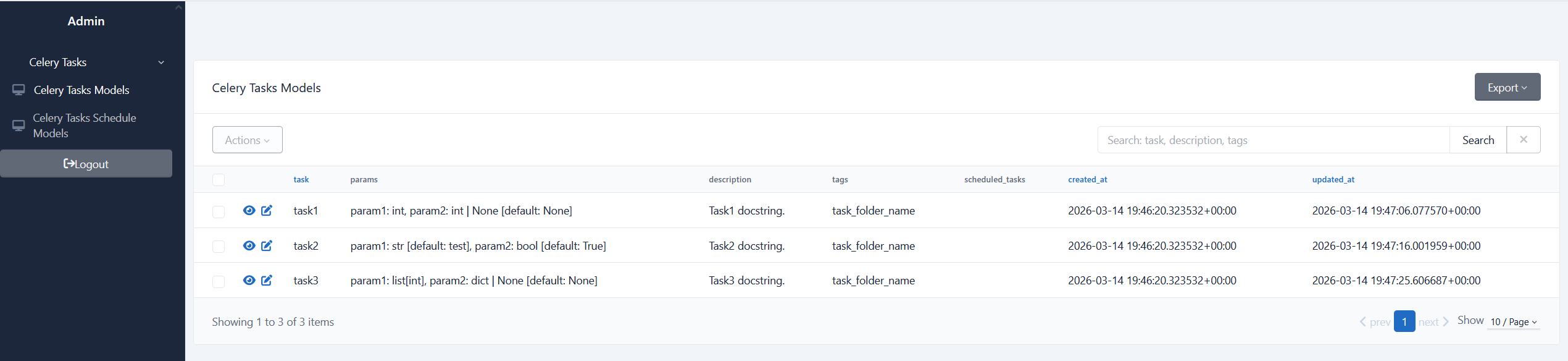Click the description column header
This screenshot has width=1568, height=361.
[x=730, y=179]
